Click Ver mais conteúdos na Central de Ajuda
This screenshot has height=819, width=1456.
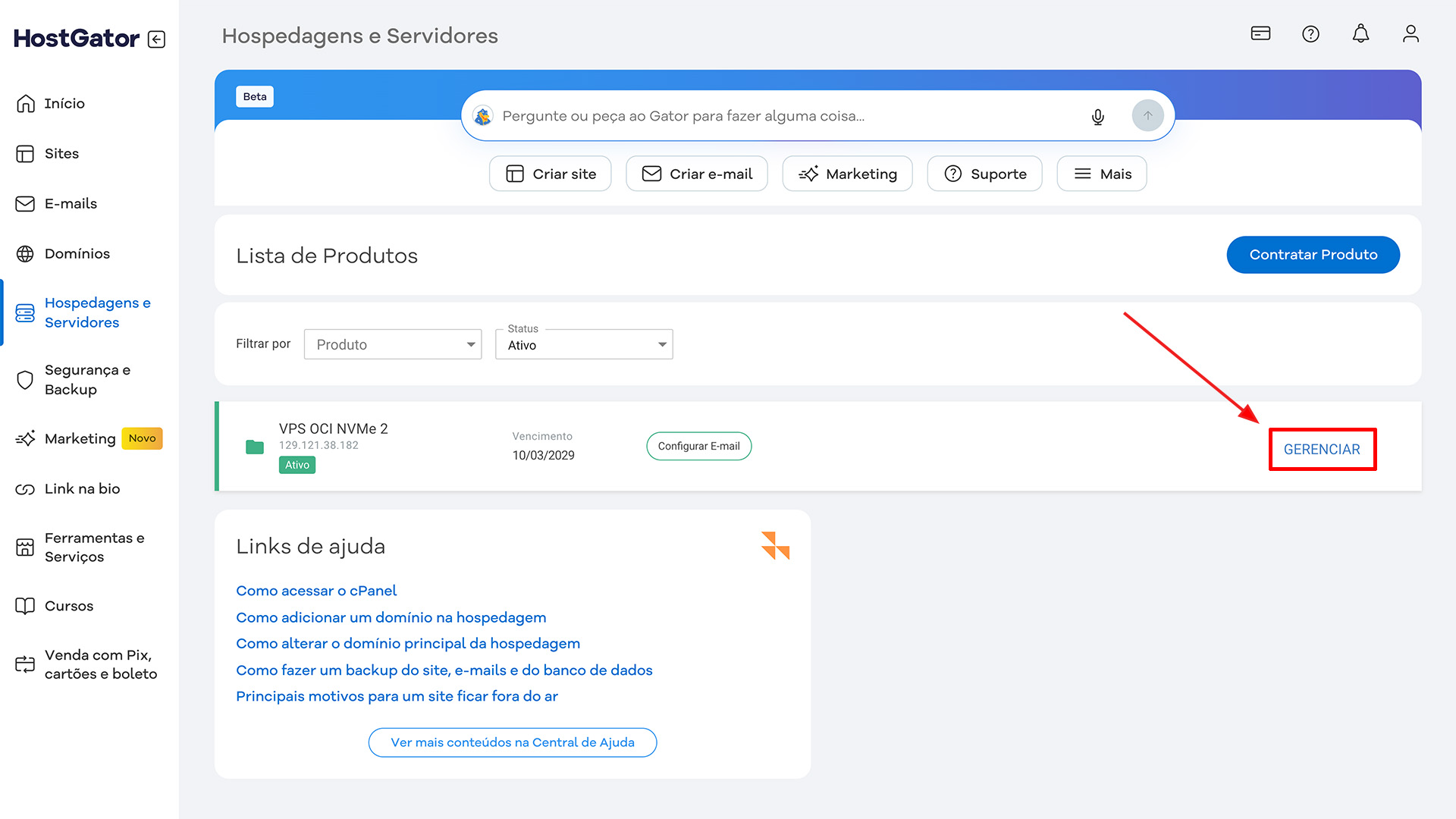513,742
